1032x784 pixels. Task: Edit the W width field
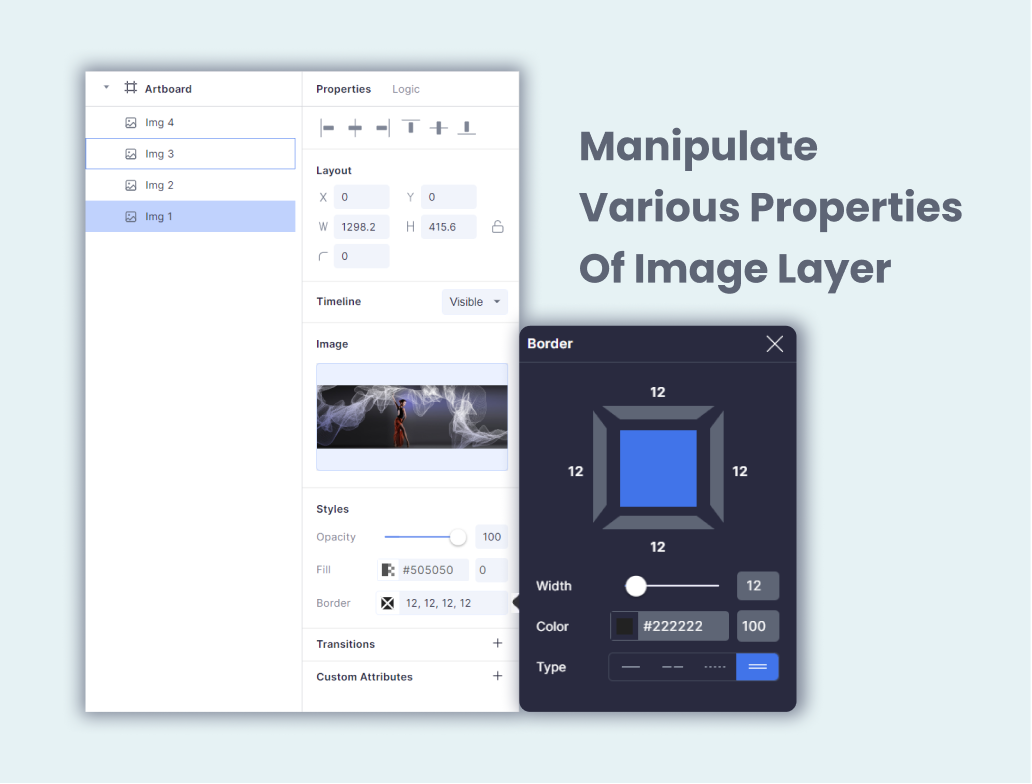pyautogui.click(x=361, y=226)
